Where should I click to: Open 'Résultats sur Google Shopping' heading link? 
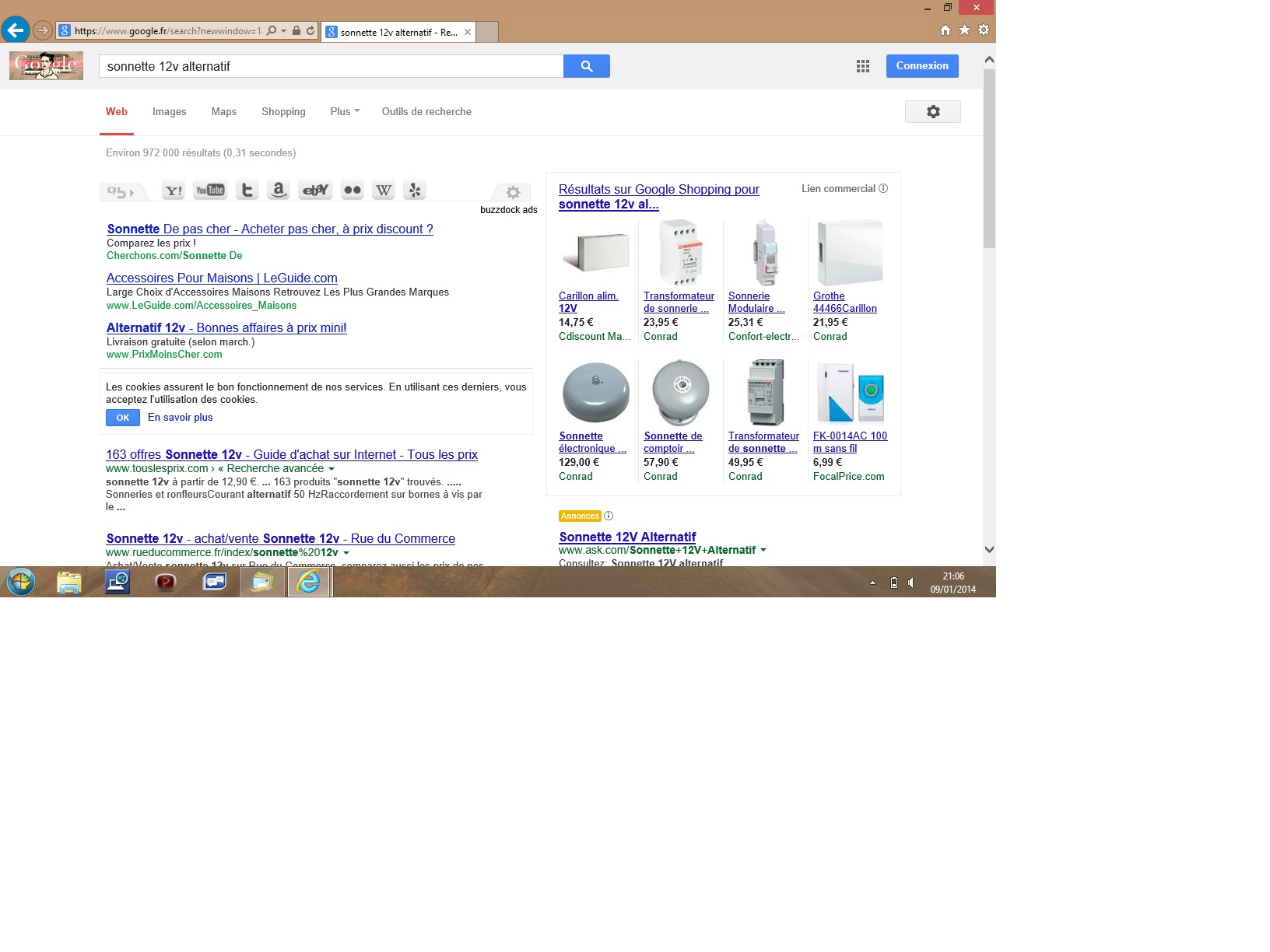(x=659, y=197)
